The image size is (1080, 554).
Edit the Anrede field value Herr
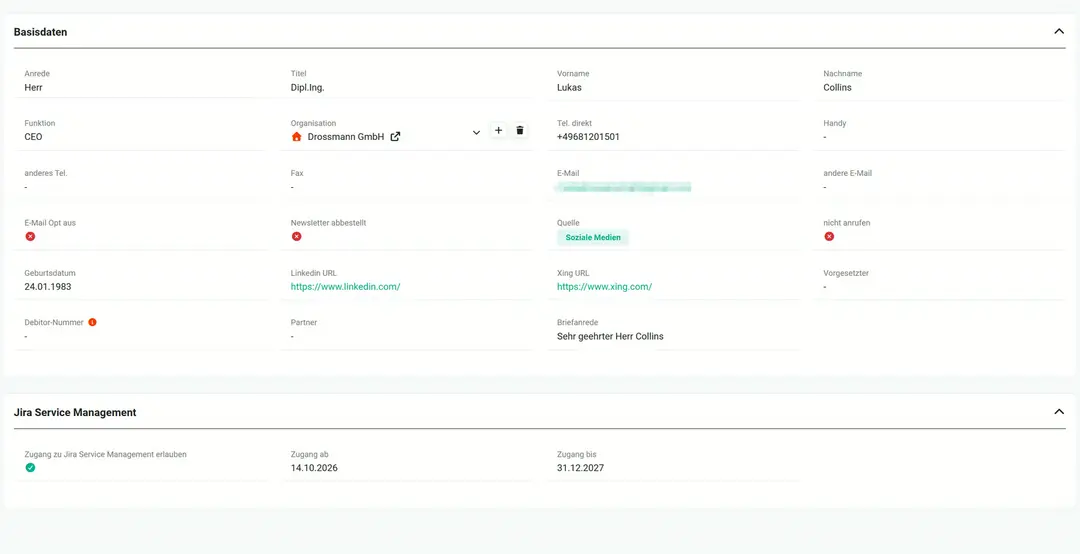[x=34, y=88]
